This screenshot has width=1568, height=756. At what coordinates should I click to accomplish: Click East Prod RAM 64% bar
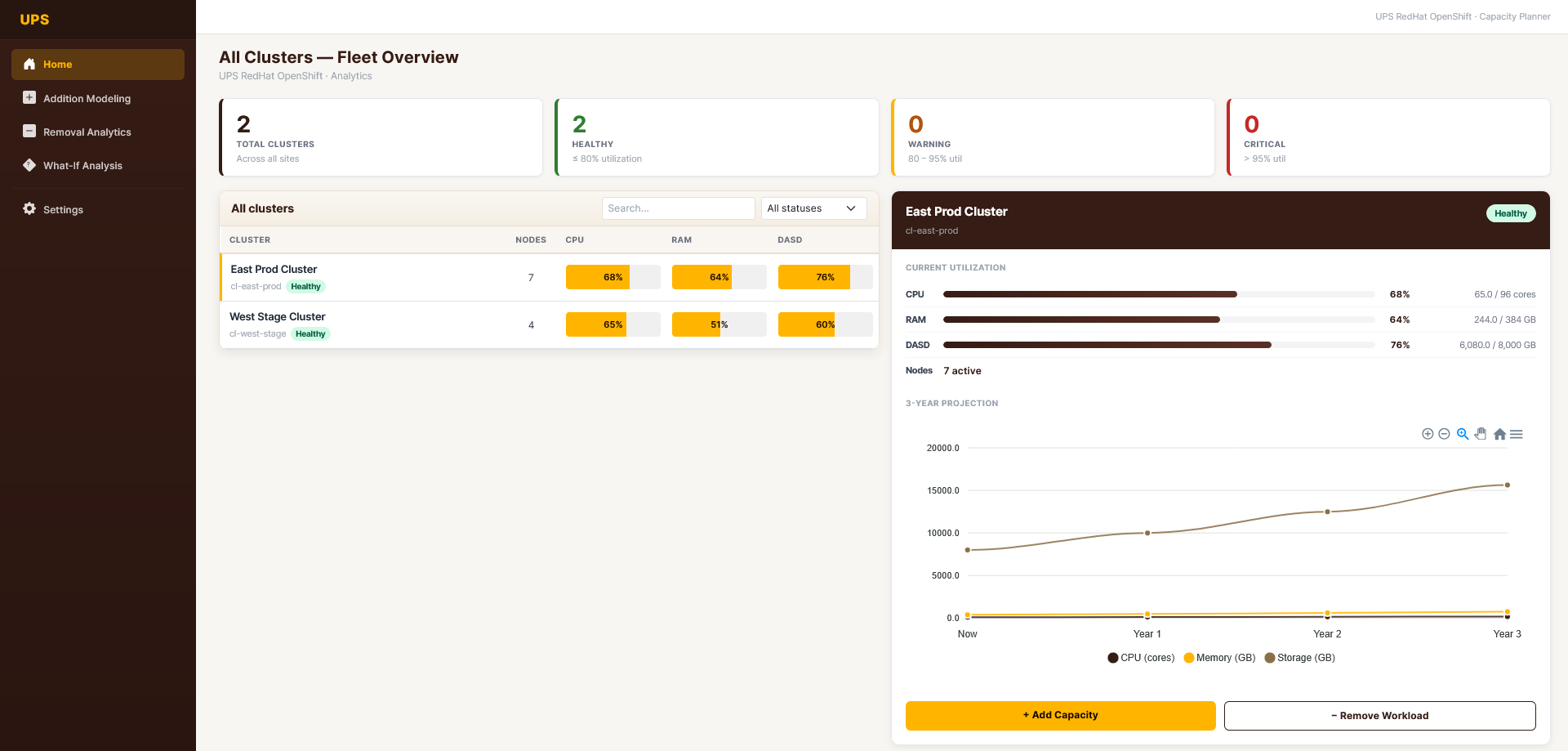[719, 277]
